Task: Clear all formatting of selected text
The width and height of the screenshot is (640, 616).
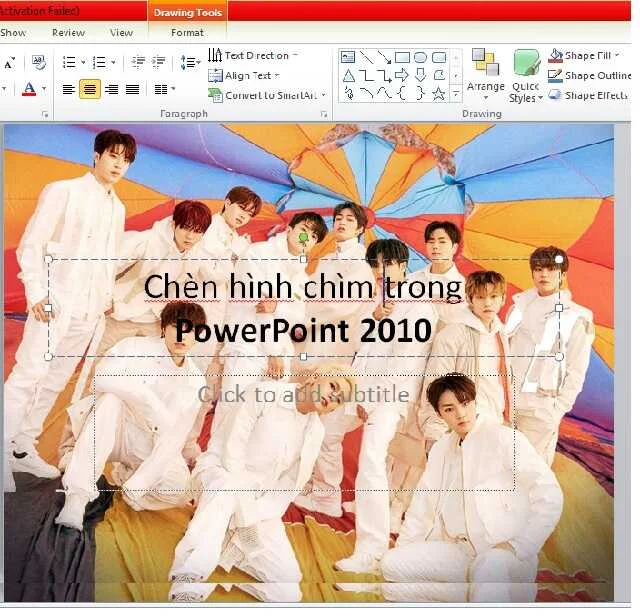Action: [x=39, y=62]
